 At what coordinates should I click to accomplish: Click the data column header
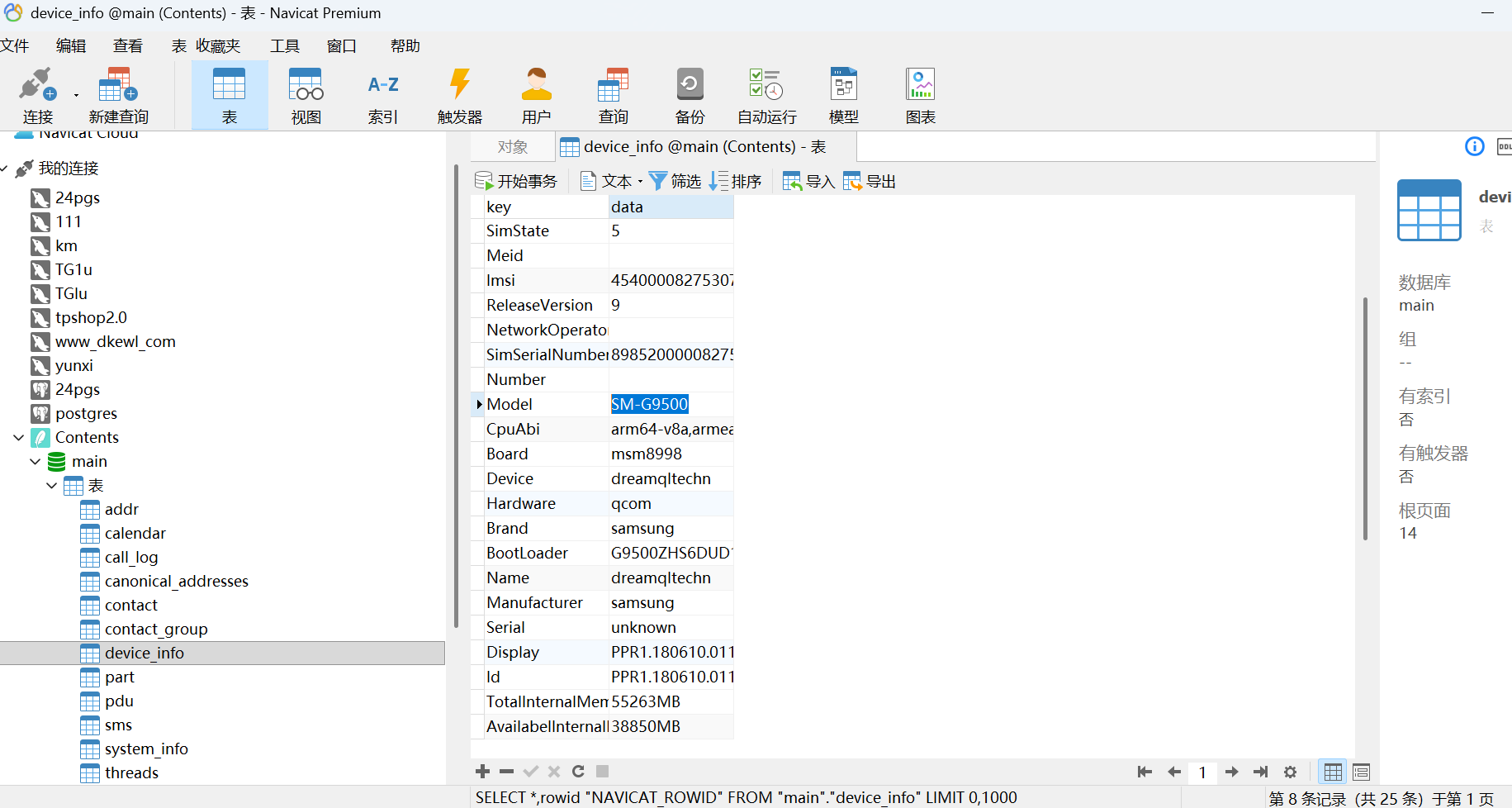[671, 207]
